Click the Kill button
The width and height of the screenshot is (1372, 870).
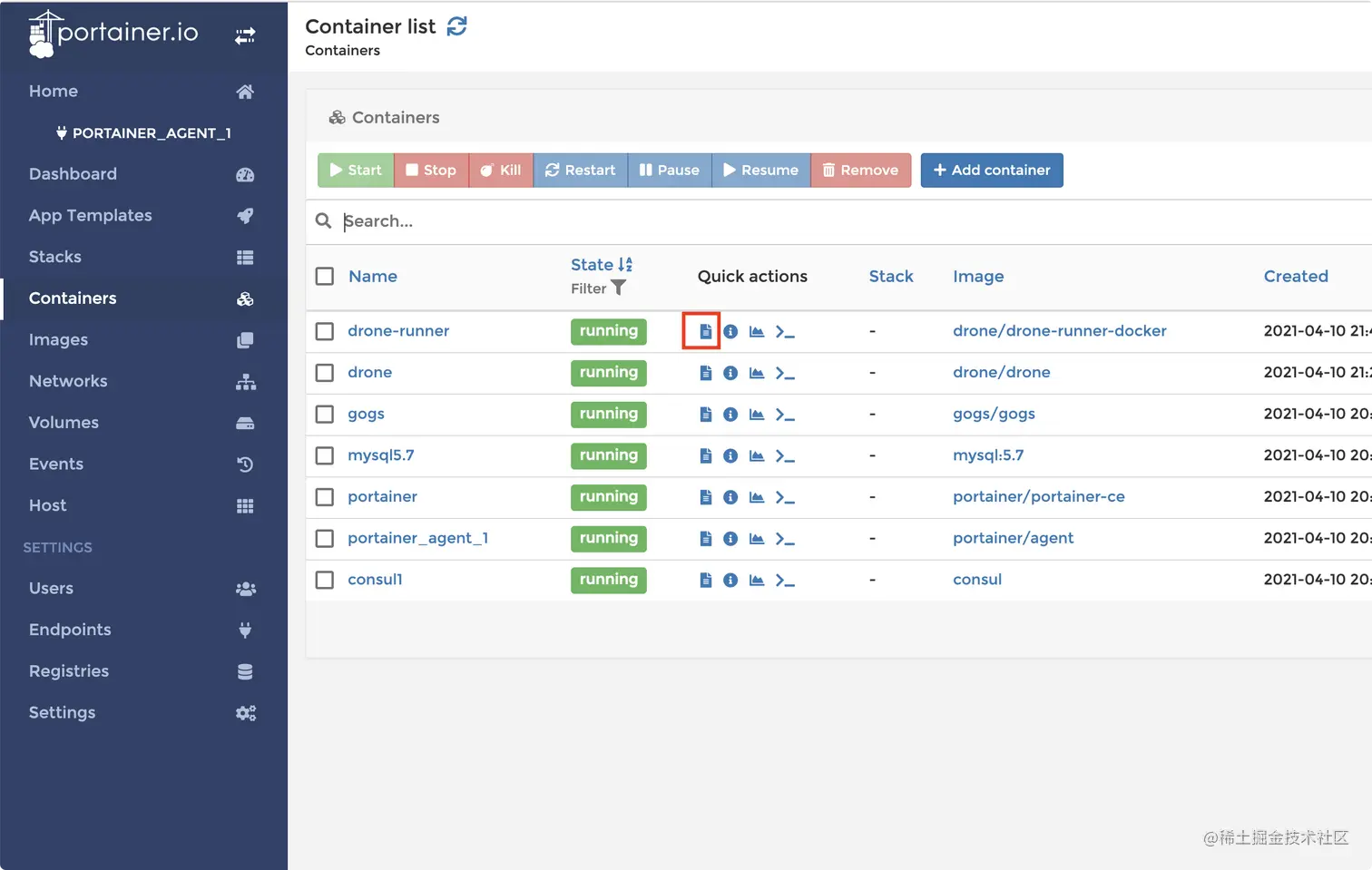501,170
